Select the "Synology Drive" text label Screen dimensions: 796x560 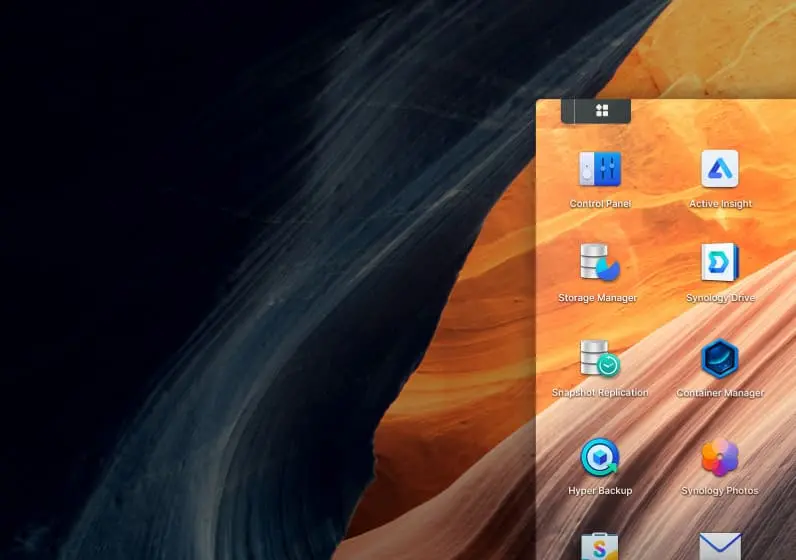(x=720, y=298)
